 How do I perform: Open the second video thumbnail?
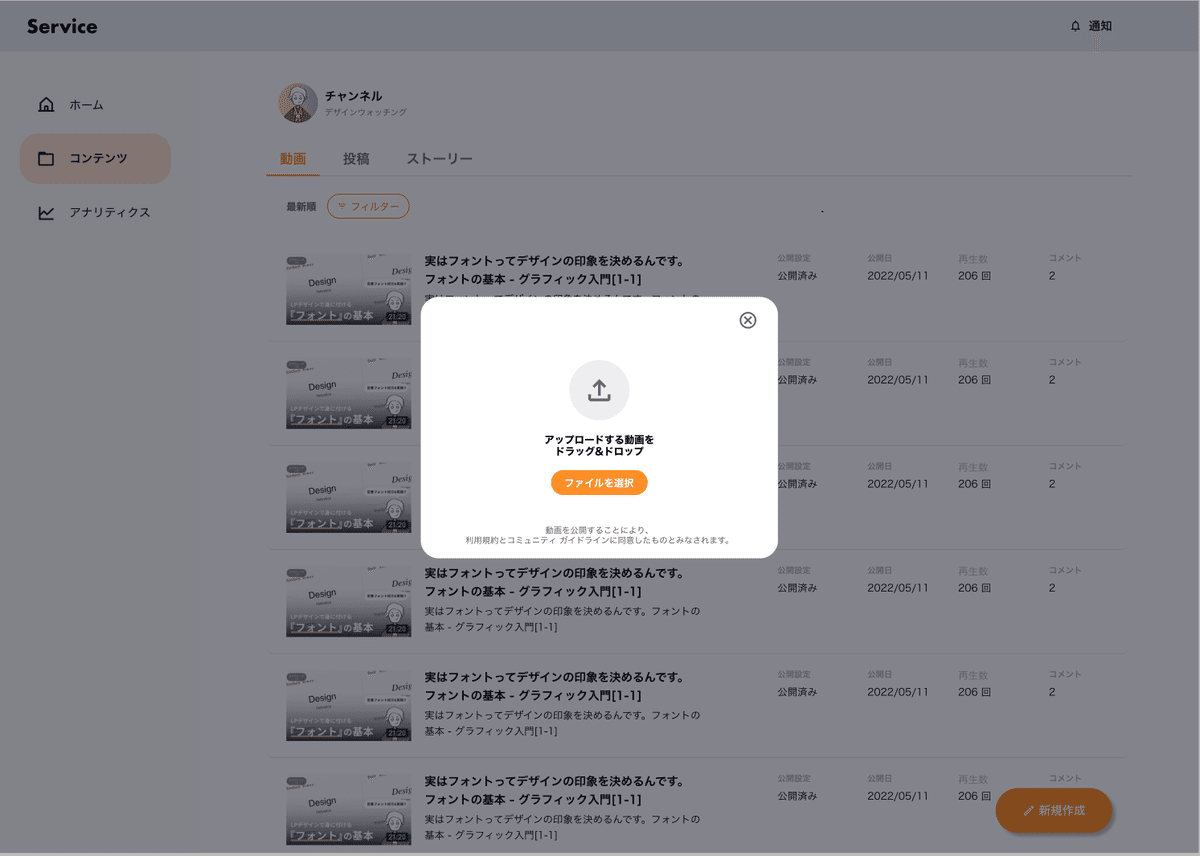pos(348,392)
